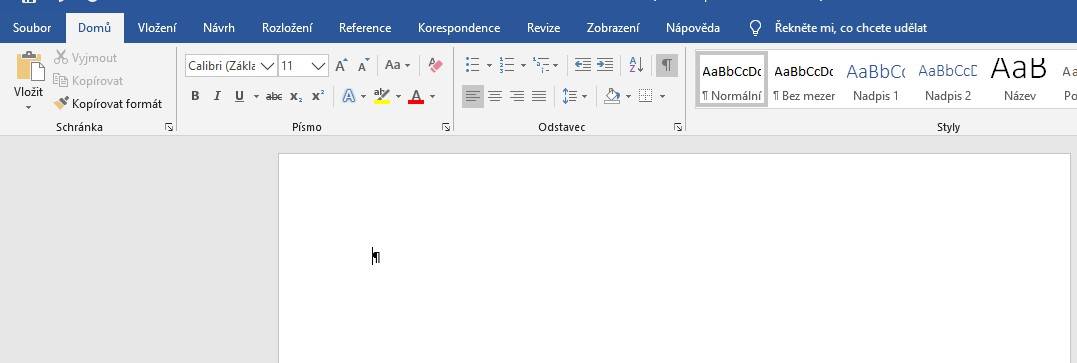1077x363 pixels.
Task: Apply text effects with the outlined A
Action: point(348,96)
